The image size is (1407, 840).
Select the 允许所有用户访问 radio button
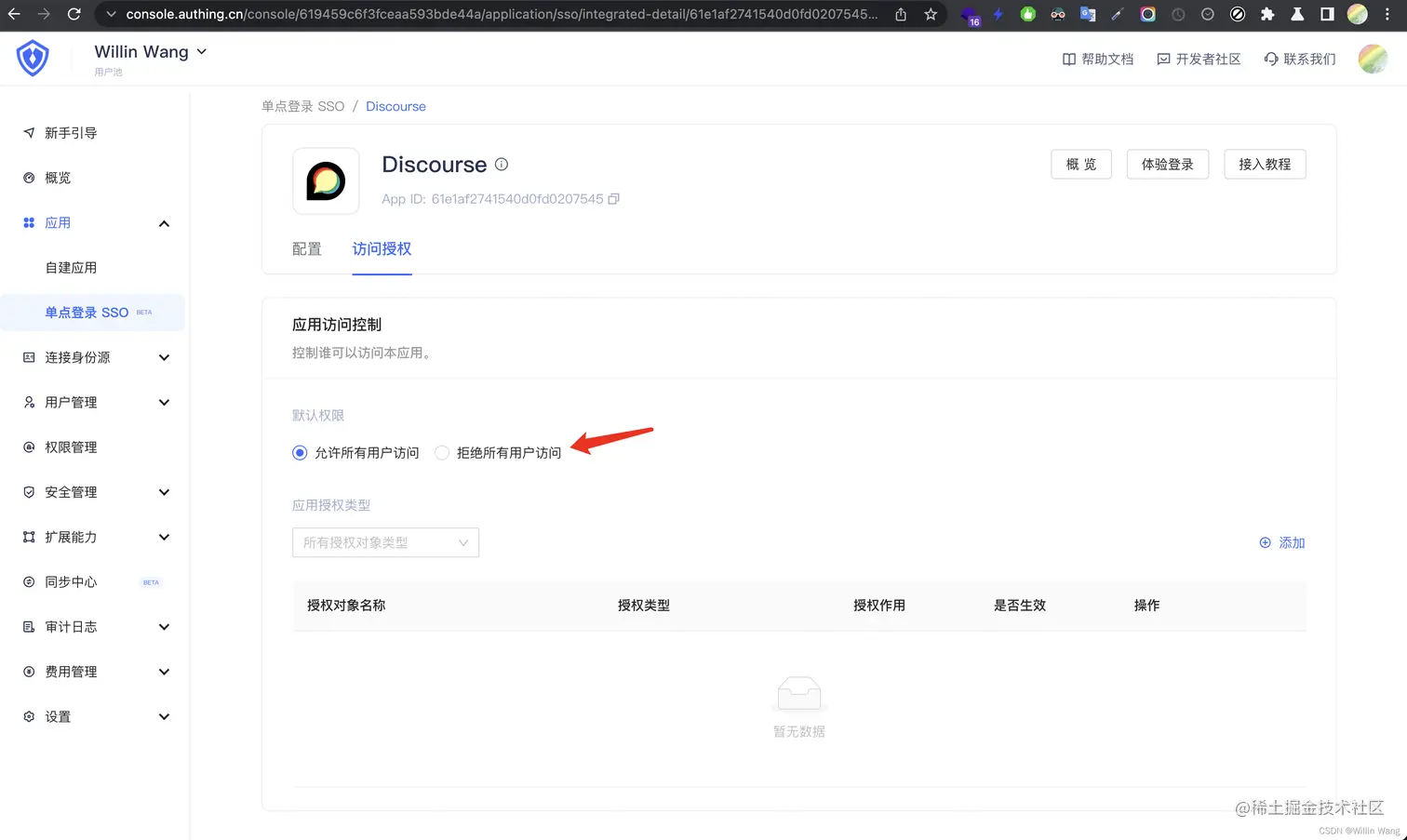pyautogui.click(x=299, y=452)
